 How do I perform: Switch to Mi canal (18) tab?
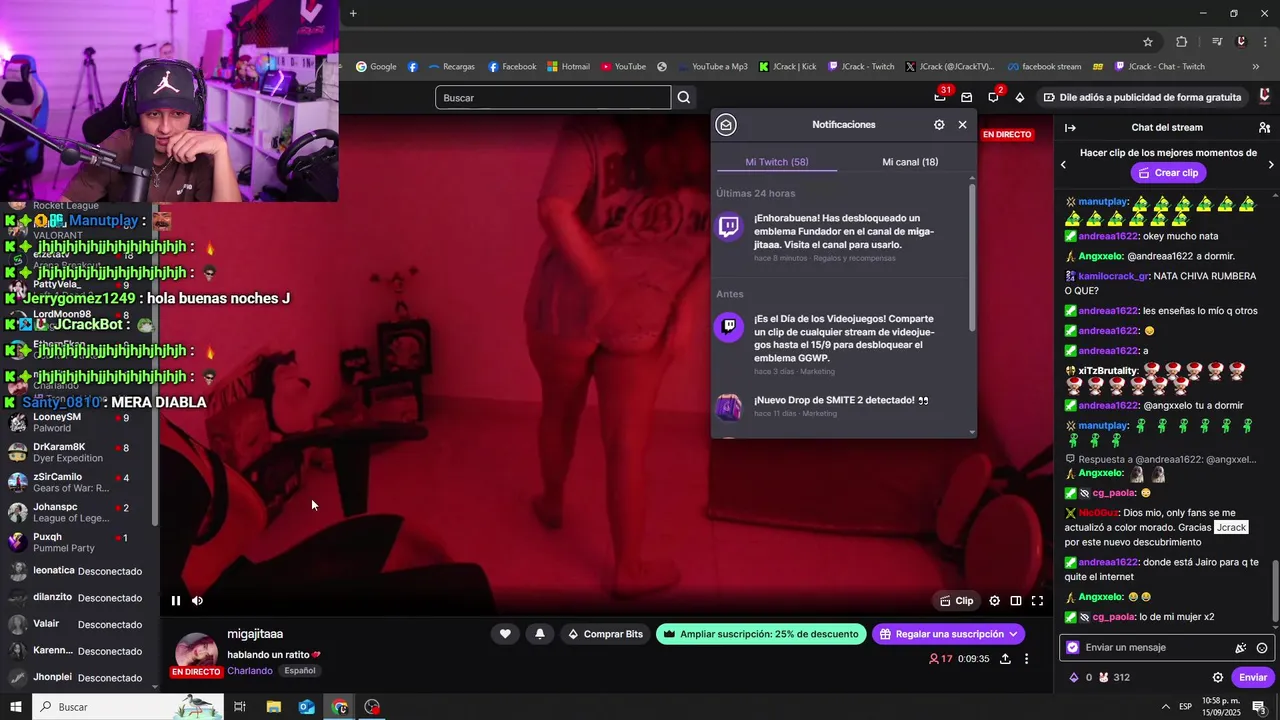tap(910, 162)
